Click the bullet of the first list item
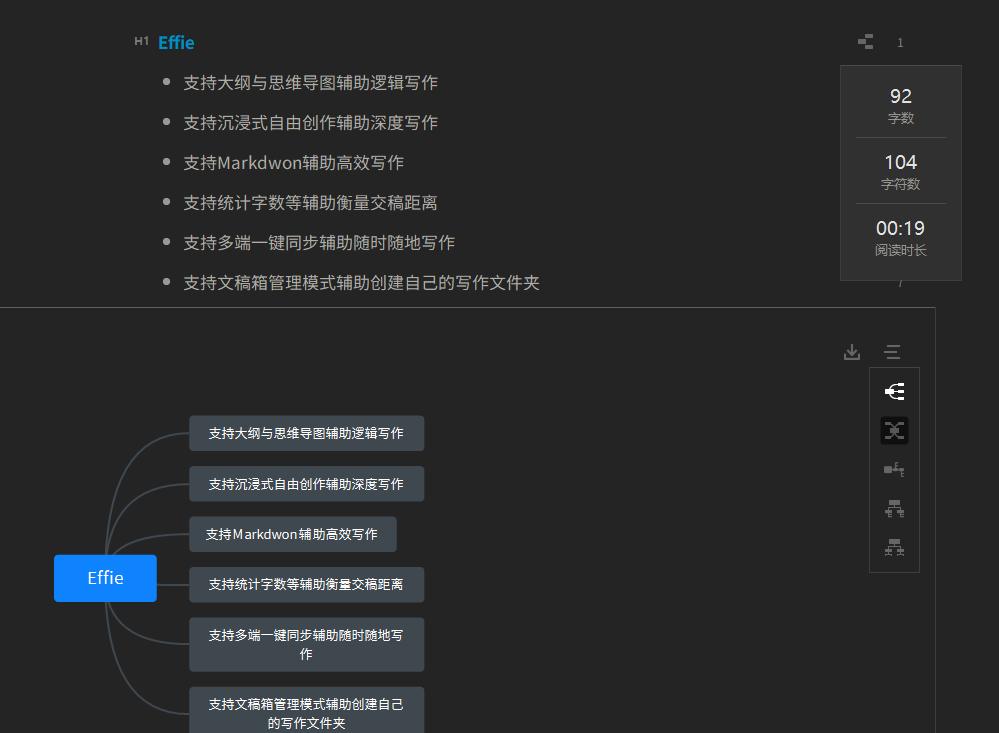This screenshot has height=733, width=999. point(165,81)
